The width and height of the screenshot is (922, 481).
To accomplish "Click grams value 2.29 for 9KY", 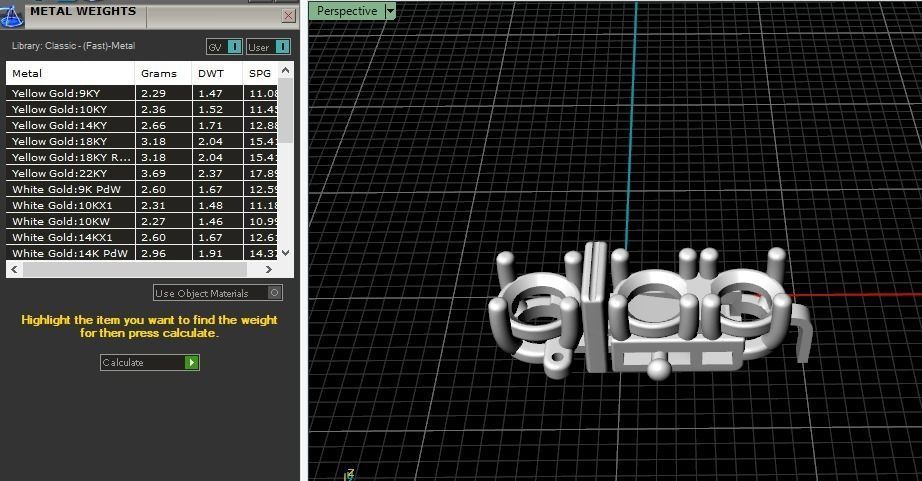I will pos(153,93).
